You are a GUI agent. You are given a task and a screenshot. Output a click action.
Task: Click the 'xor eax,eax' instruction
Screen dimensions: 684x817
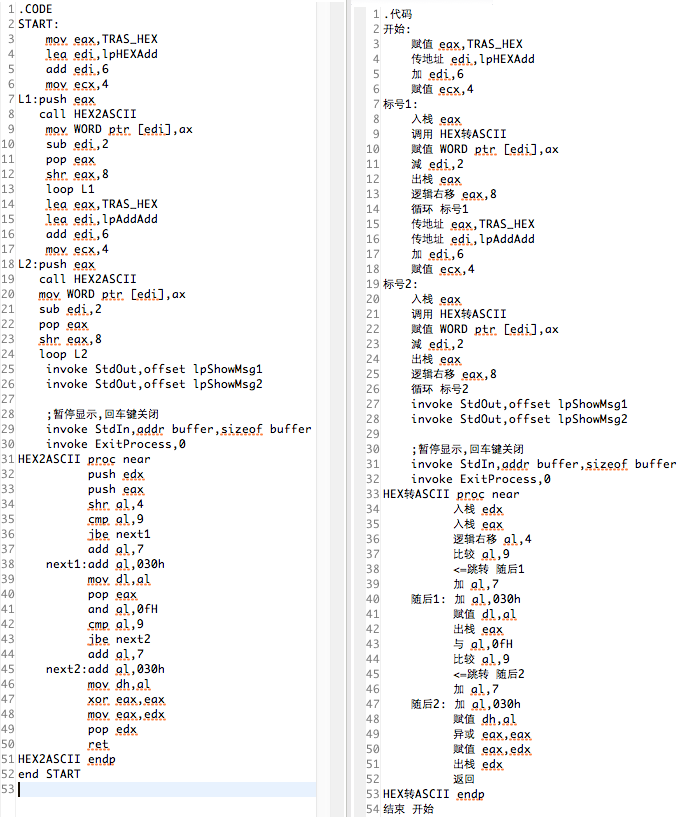[x=126, y=699]
